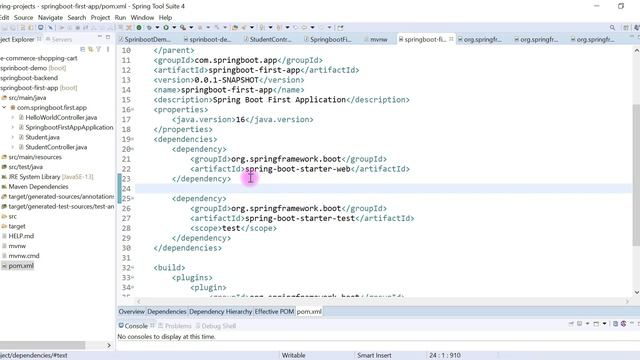Maximize the Project Explorer view

[x=108, y=37]
